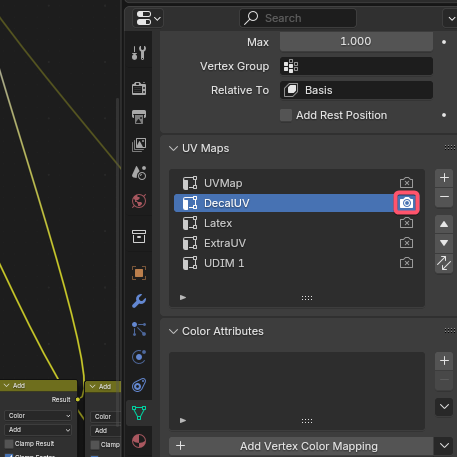Screen dimensions: 457x457
Task: Toggle DecalUV active render camera
Action: pos(406,203)
